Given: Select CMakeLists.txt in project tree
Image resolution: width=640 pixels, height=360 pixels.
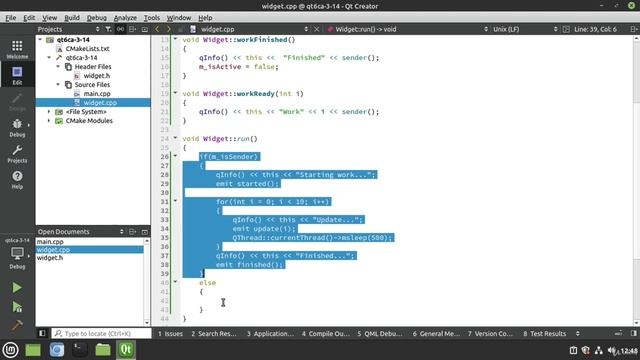Looking at the screenshot, I should (x=87, y=49).
